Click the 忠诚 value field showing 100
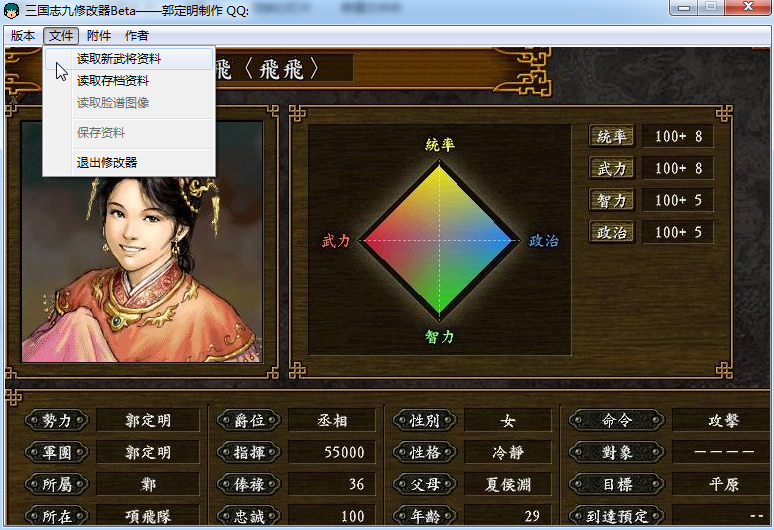Viewport: 774px width, 530px height. [x=331, y=516]
